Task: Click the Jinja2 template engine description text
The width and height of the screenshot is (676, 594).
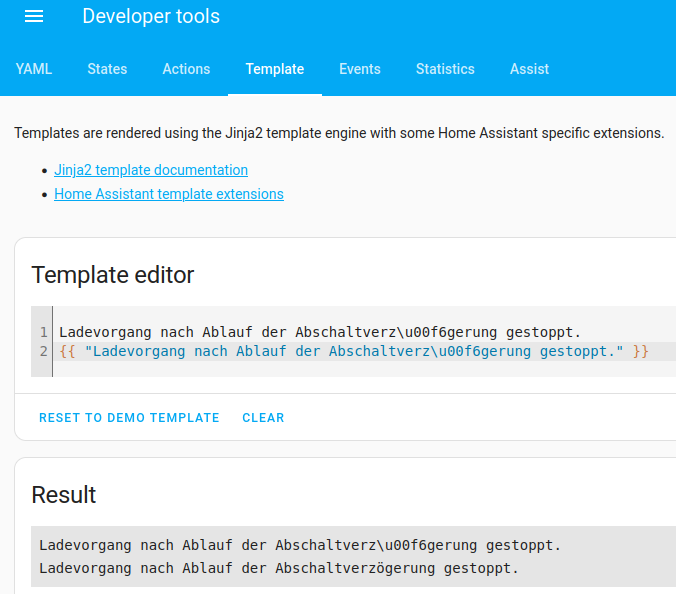Action: 339,133
